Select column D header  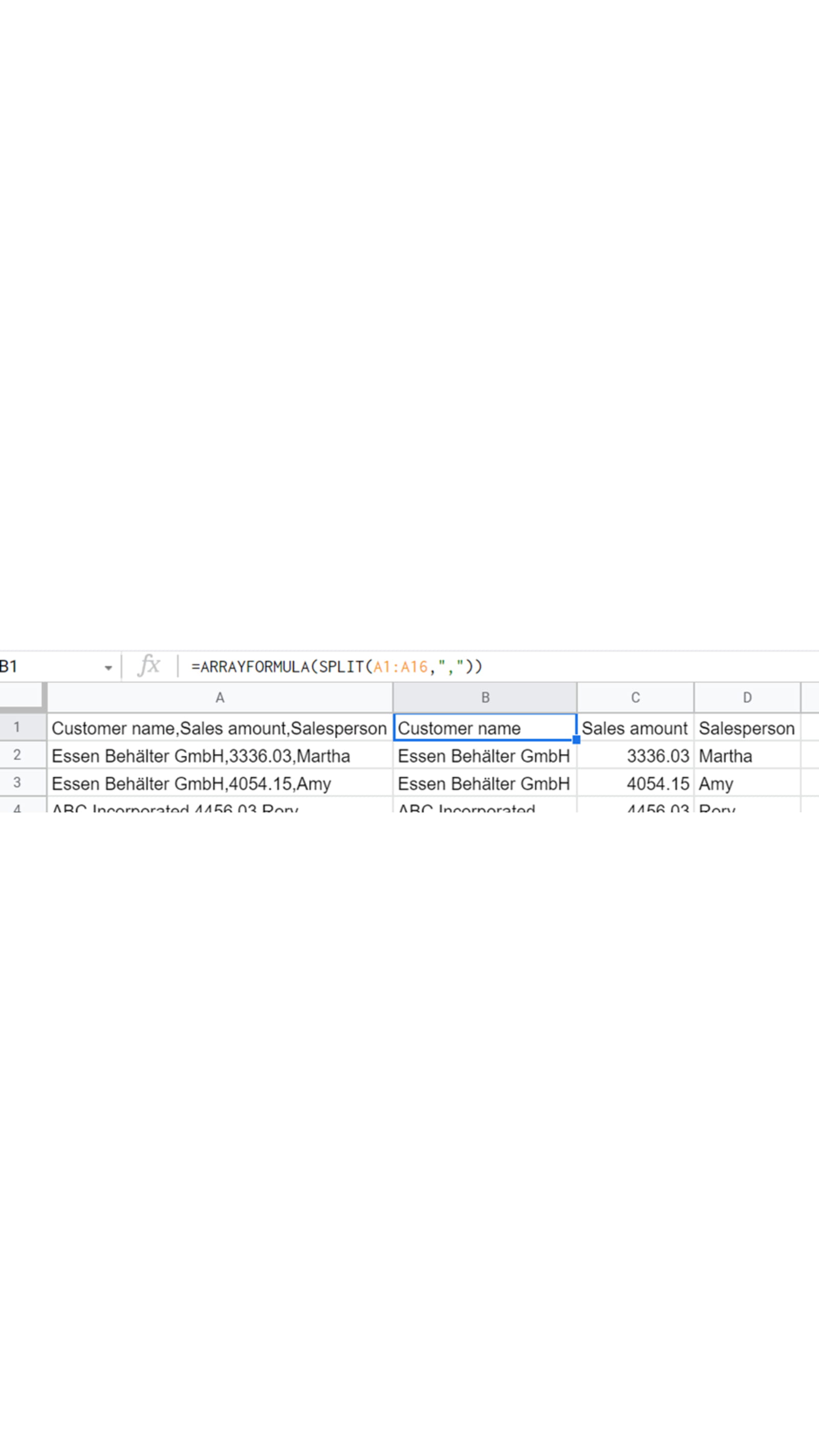pos(747,697)
